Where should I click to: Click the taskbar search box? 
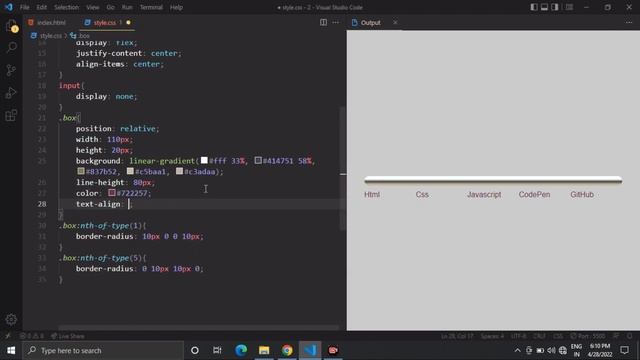(103, 350)
